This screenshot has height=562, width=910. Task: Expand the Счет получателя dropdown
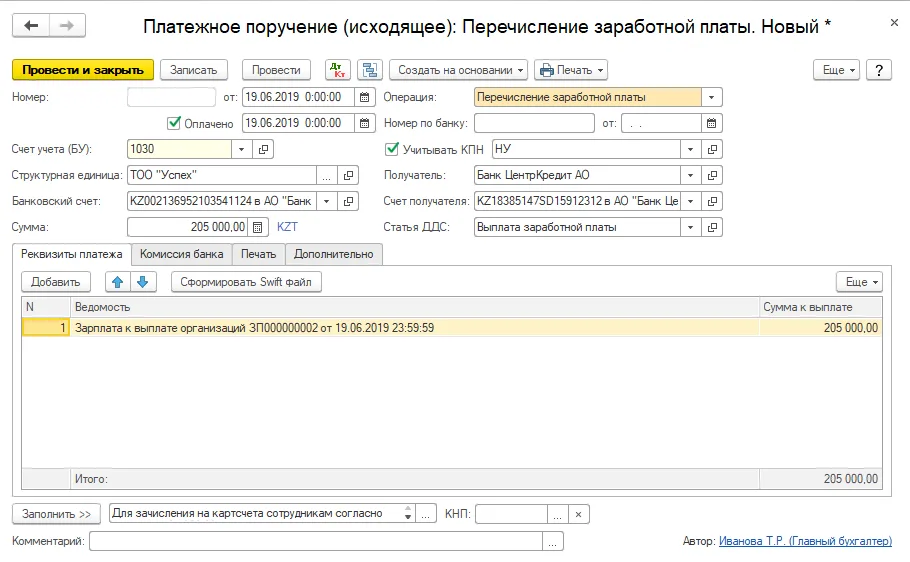coord(691,201)
